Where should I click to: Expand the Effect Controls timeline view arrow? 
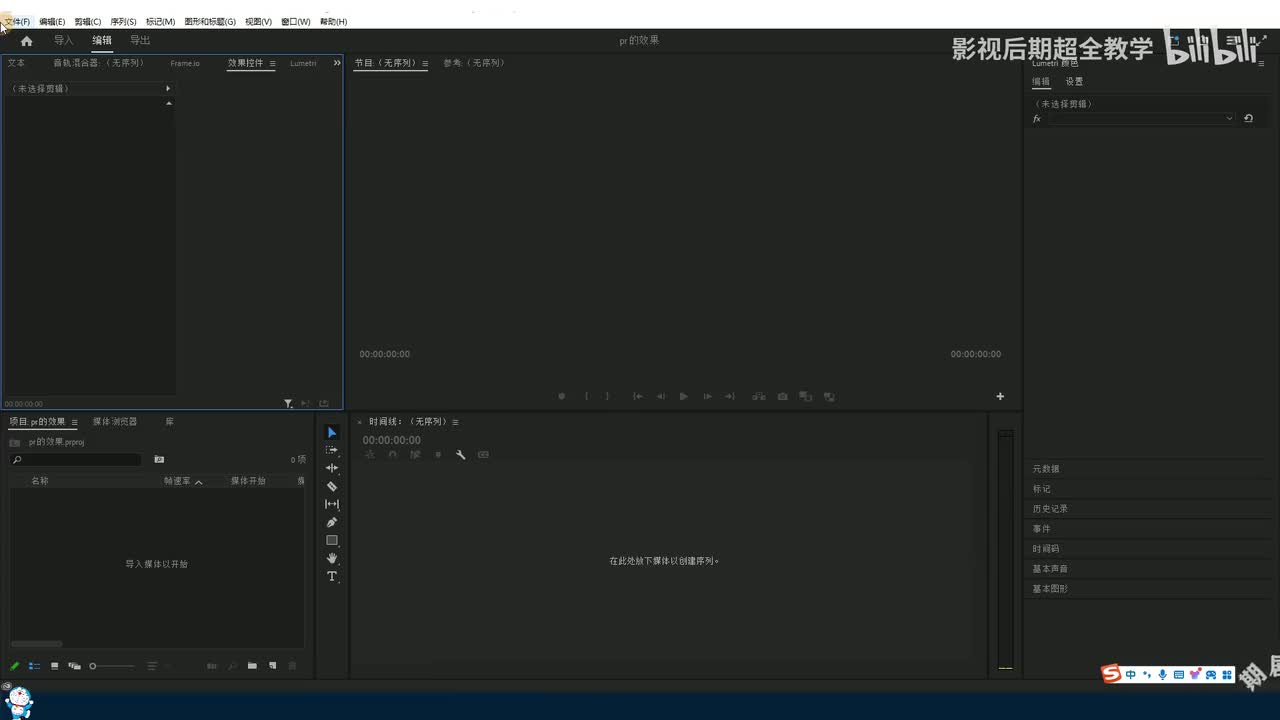[x=168, y=89]
